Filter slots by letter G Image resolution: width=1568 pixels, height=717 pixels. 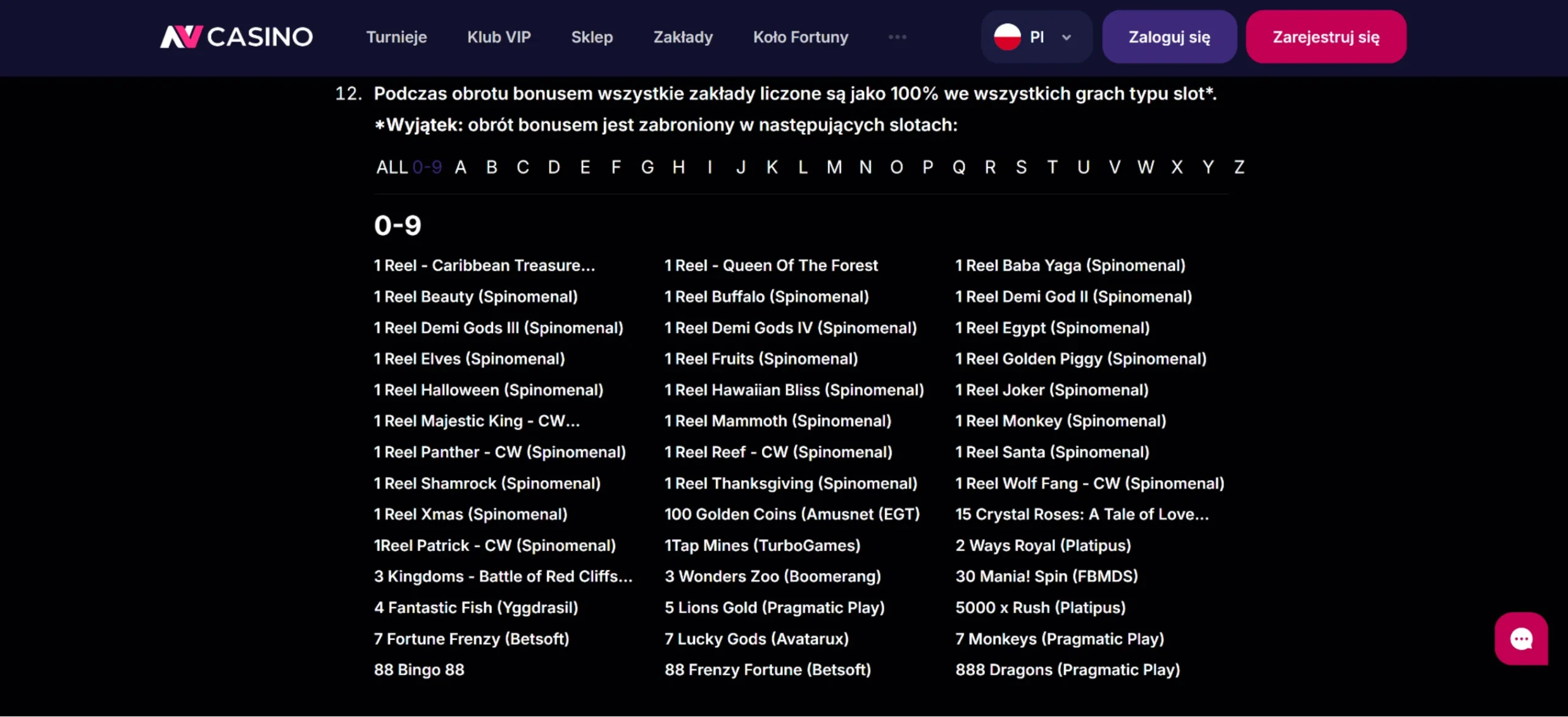[647, 167]
